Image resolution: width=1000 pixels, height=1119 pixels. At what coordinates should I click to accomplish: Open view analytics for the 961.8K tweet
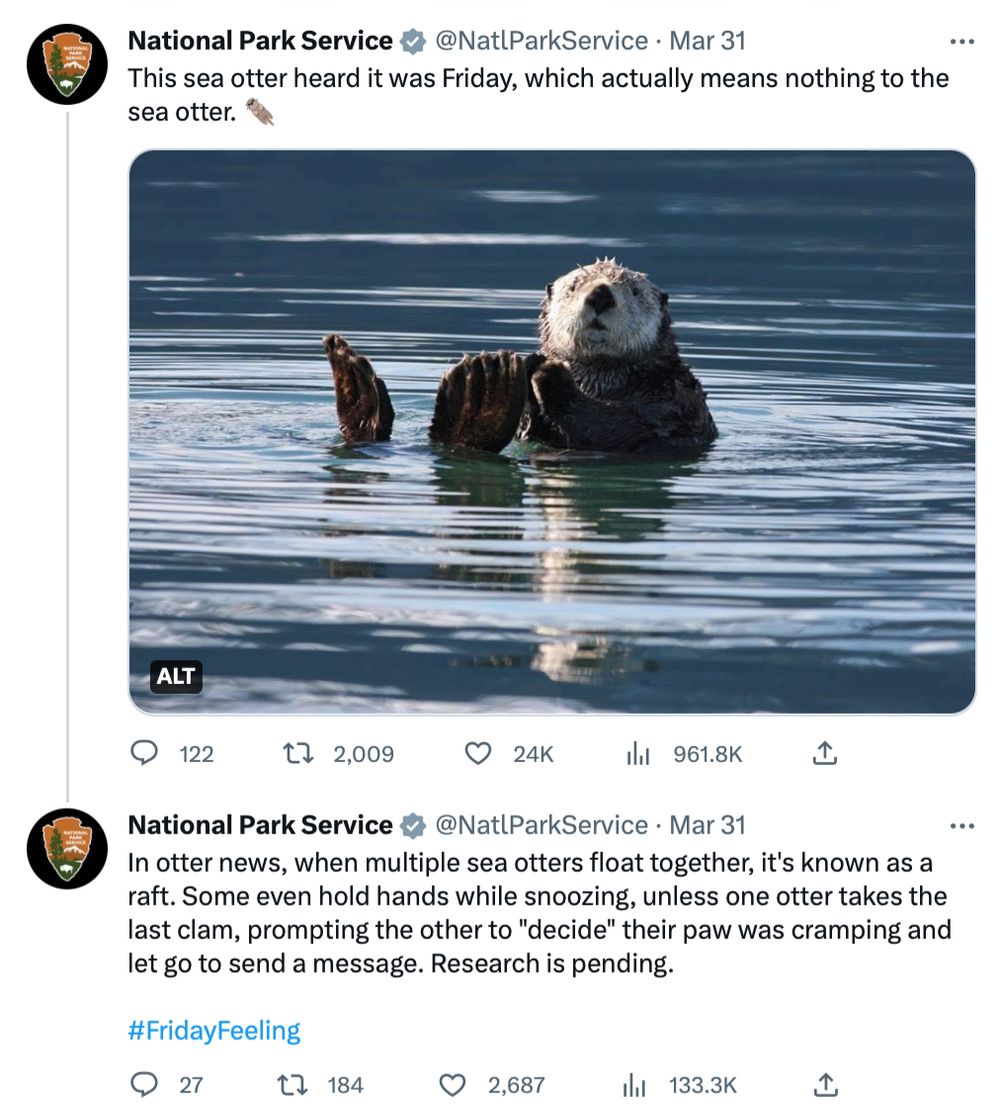[x=637, y=754]
